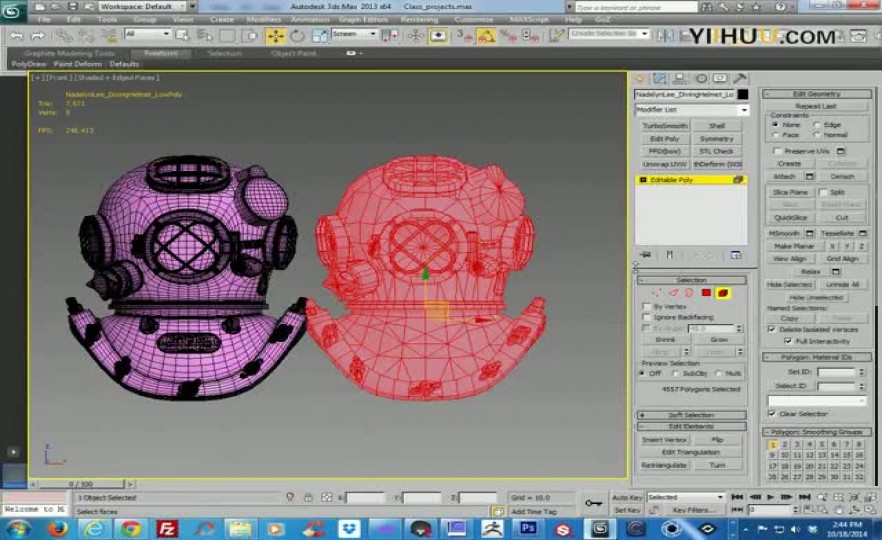
Task: Click the Set Keys key icon
Action: [593, 503]
